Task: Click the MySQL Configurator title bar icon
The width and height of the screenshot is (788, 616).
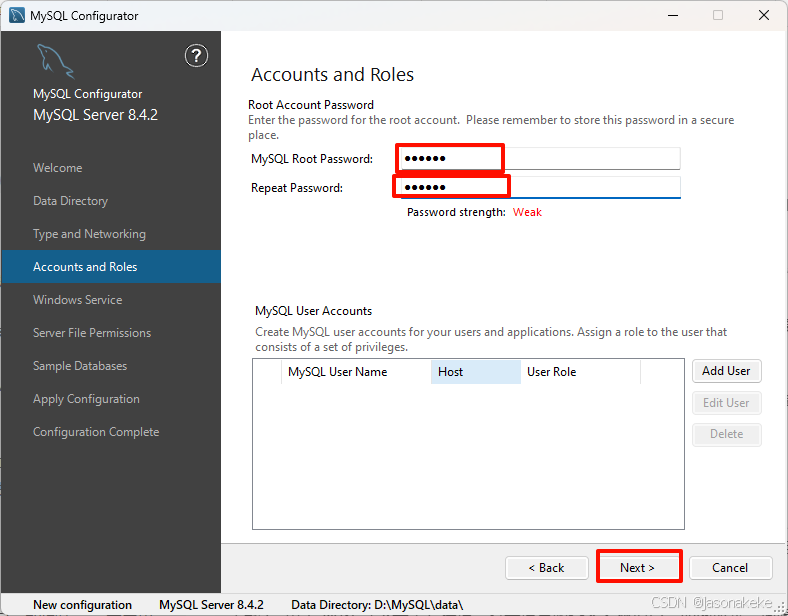Action: 16,16
